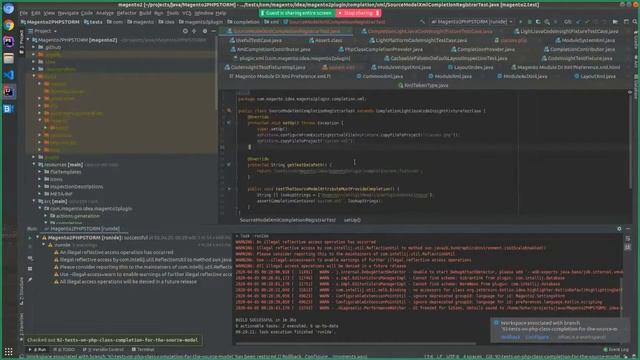
Task: Click gutter run icon beside class declaration
Action: (229, 111)
